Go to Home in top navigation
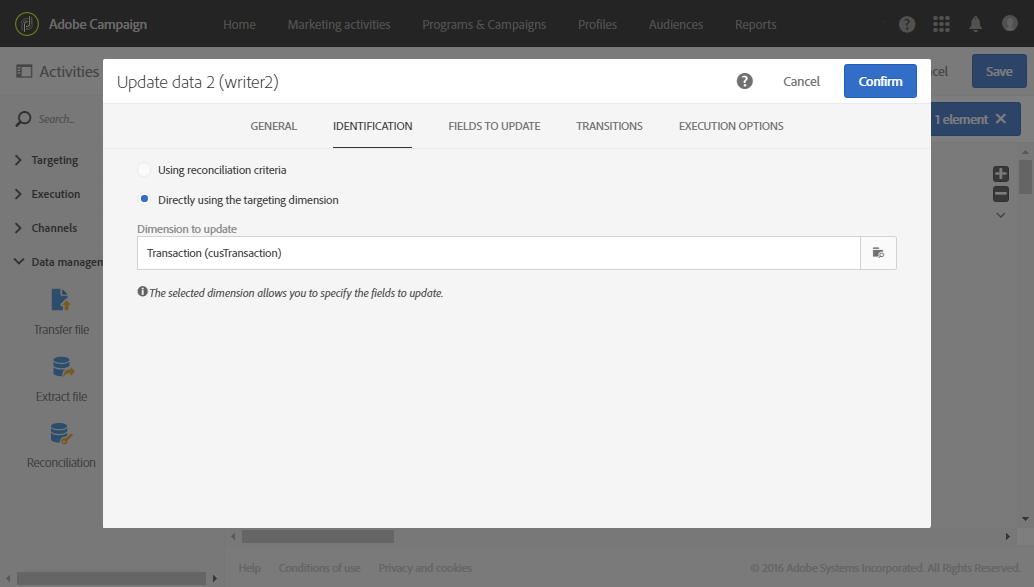 click(239, 24)
